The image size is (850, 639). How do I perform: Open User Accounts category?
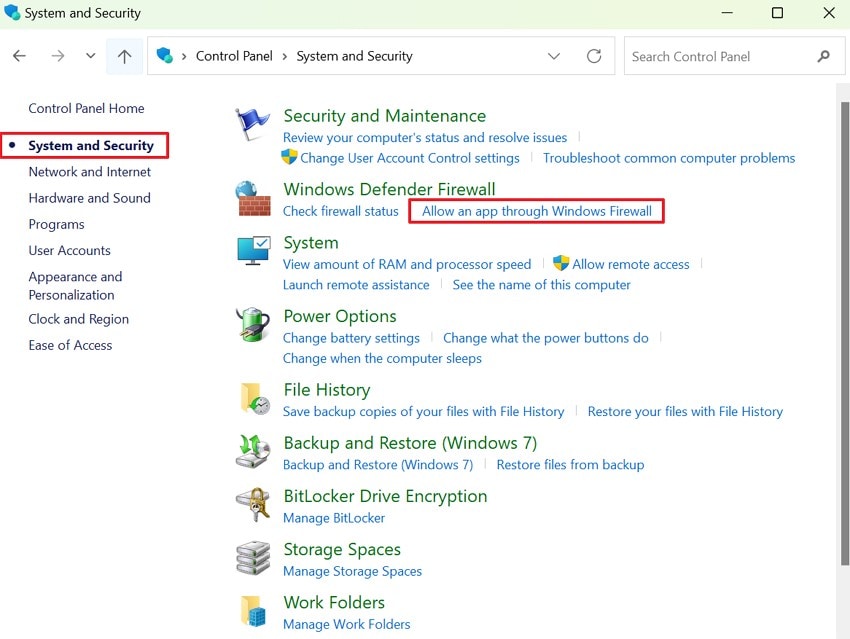point(69,250)
